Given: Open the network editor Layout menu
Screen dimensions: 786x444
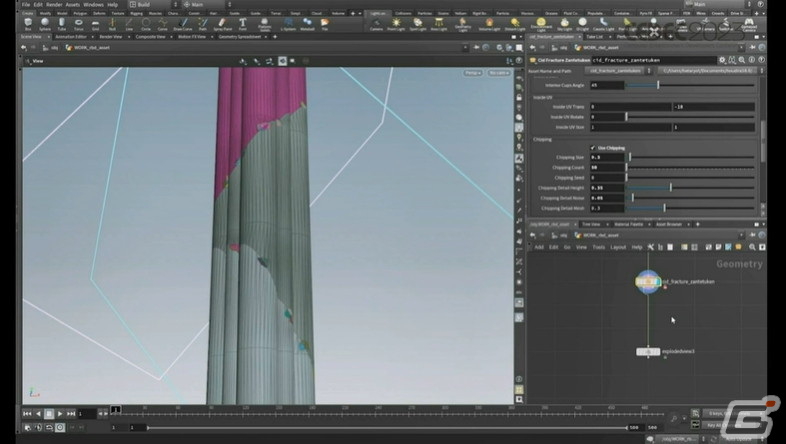Looking at the screenshot, I should tap(618, 247).
